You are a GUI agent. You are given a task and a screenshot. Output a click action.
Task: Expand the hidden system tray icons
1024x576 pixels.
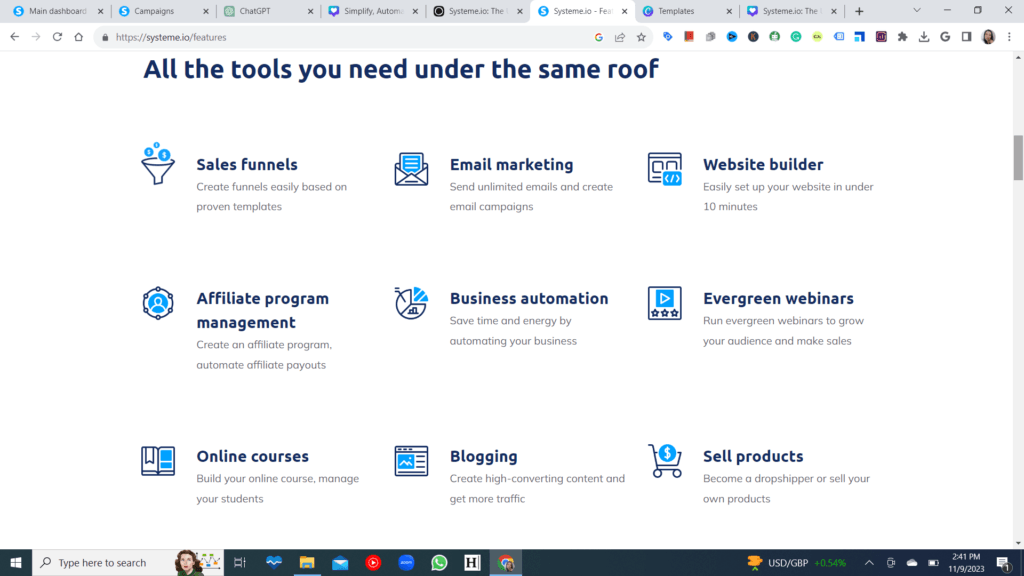[869, 563]
